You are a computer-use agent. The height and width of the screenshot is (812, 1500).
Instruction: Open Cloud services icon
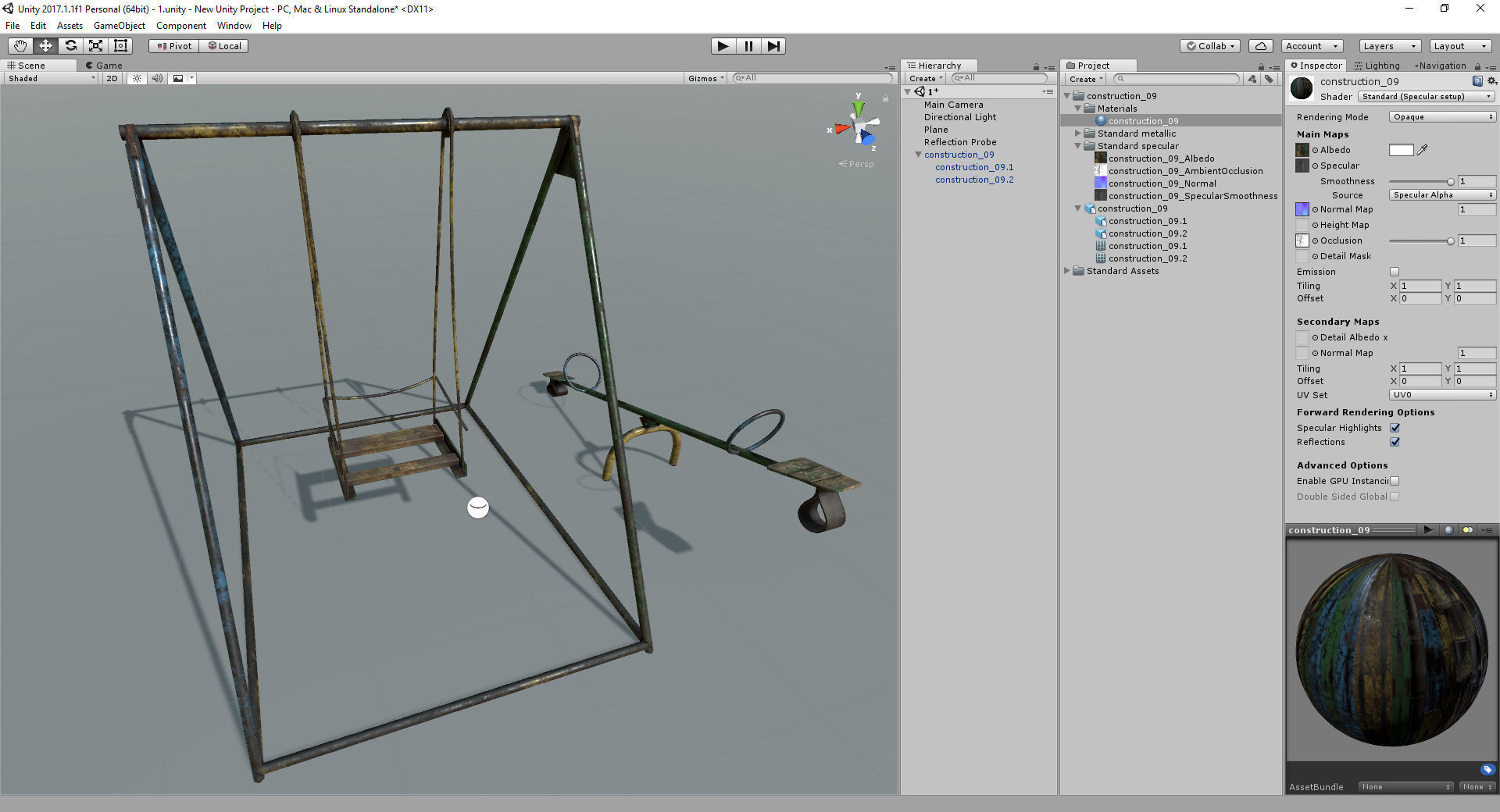(1260, 46)
